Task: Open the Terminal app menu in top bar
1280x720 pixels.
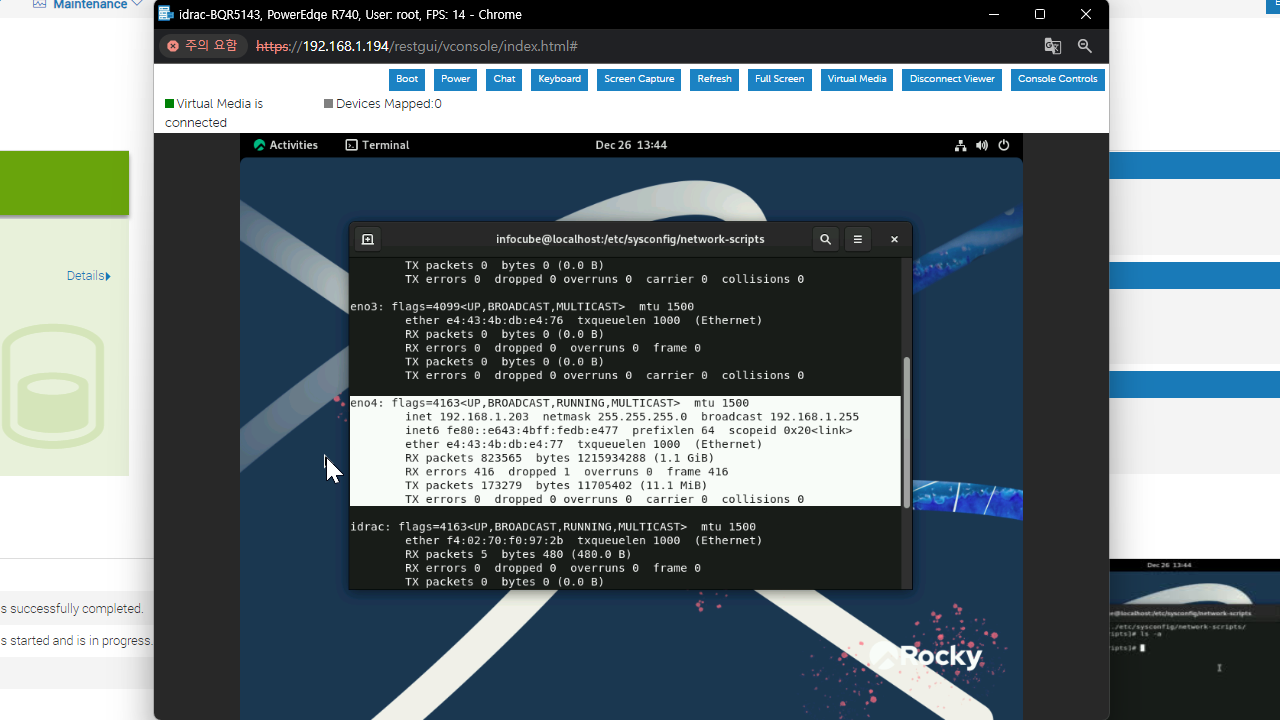Action: 378,145
